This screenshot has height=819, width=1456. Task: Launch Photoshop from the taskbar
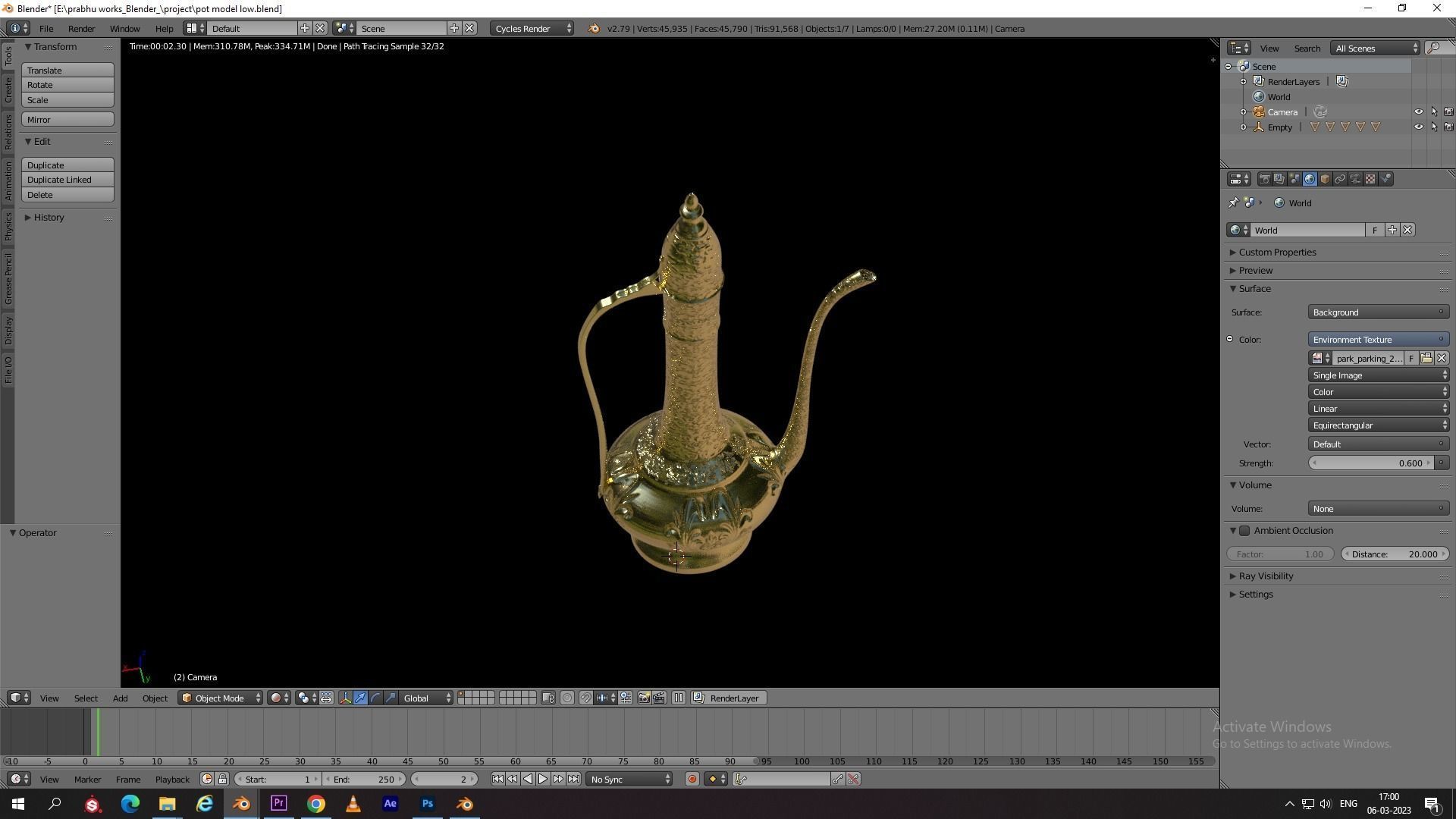[427, 804]
